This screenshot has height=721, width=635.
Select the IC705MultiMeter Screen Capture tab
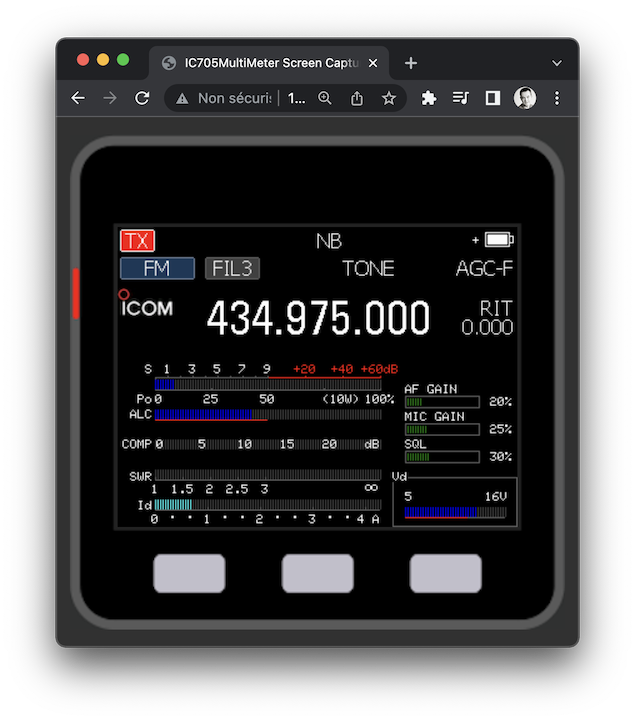tap(269, 63)
